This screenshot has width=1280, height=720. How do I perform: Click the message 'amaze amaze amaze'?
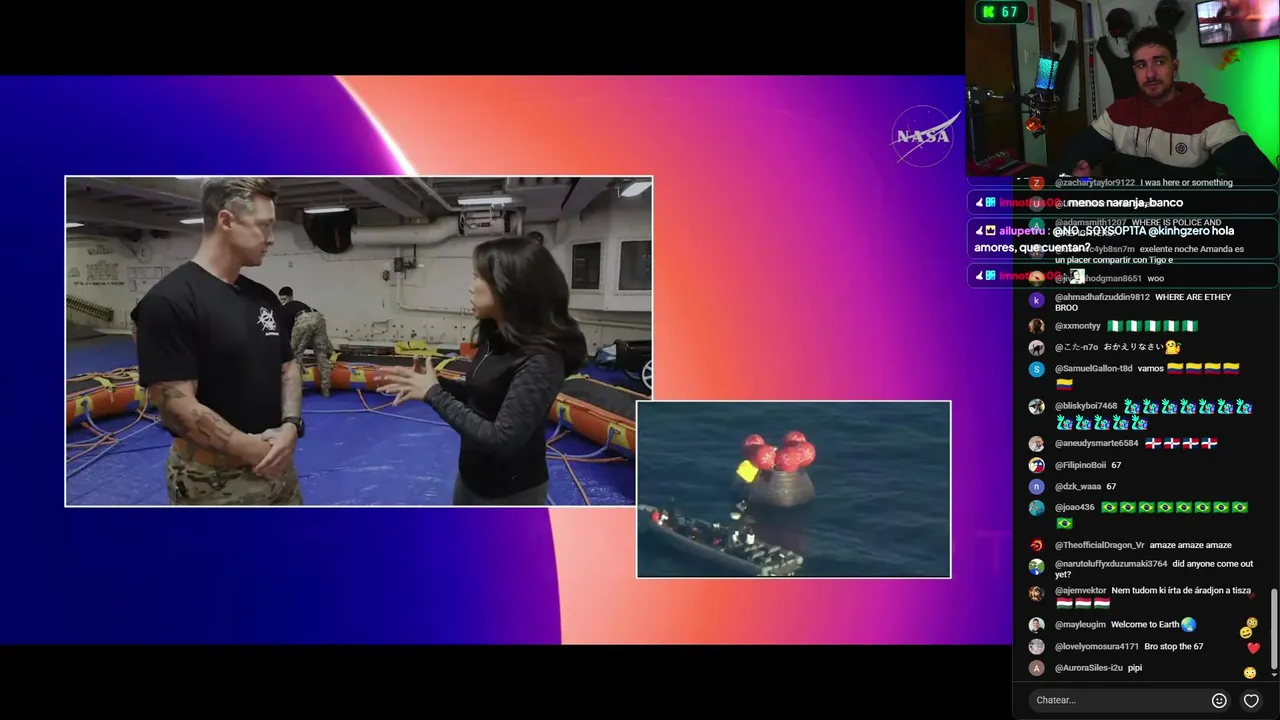[x=1190, y=545]
